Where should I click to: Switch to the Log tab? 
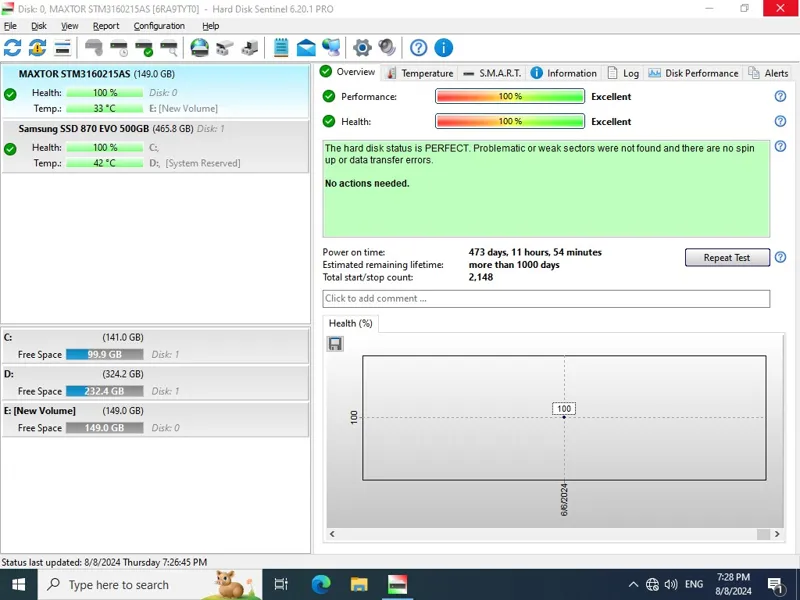tap(623, 73)
